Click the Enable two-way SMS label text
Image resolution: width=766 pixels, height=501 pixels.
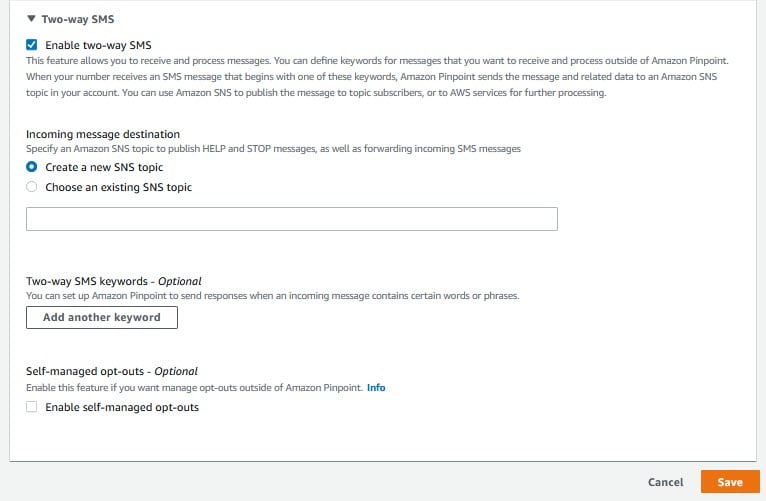coord(98,45)
